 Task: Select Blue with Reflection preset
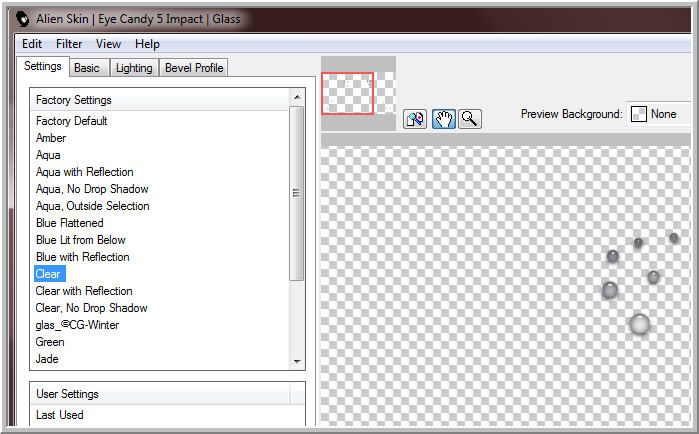click(x=82, y=257)
